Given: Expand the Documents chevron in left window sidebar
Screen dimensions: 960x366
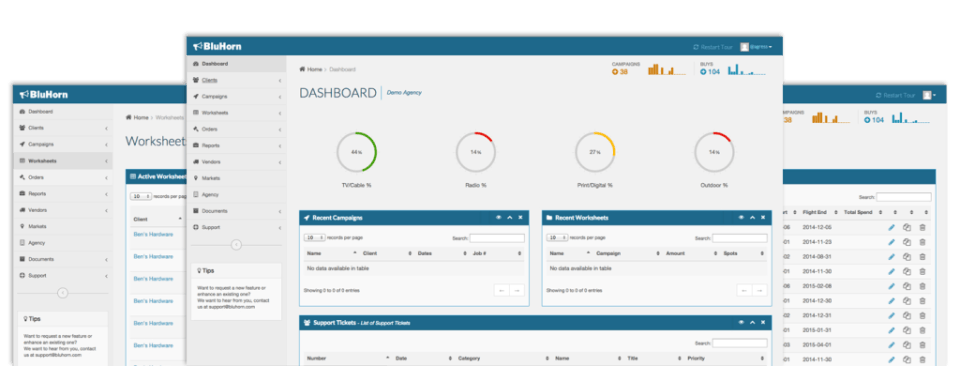Looking at the screenshot, I should pyautogui.click(x=106, y=260).
